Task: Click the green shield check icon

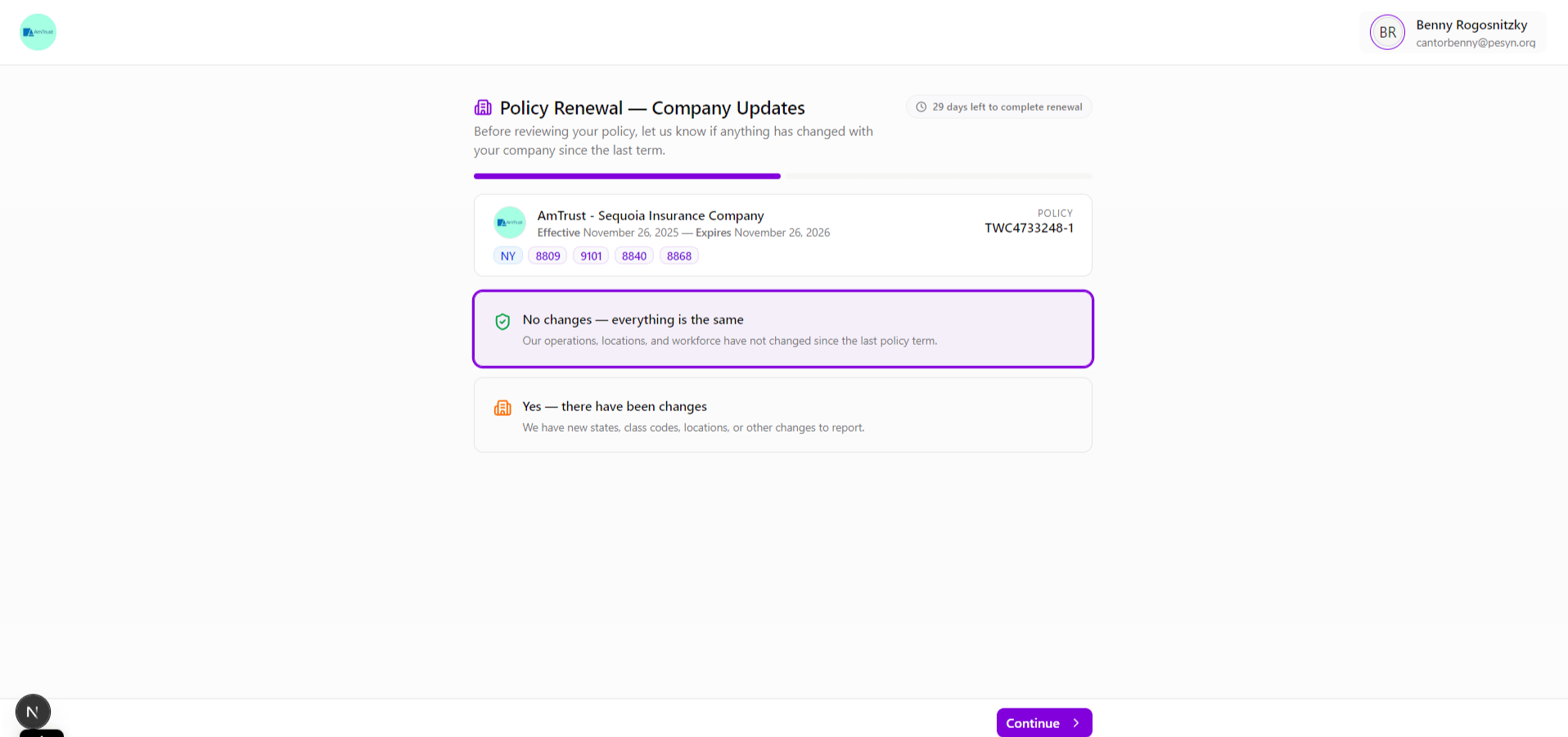Action: coord(502,322)
